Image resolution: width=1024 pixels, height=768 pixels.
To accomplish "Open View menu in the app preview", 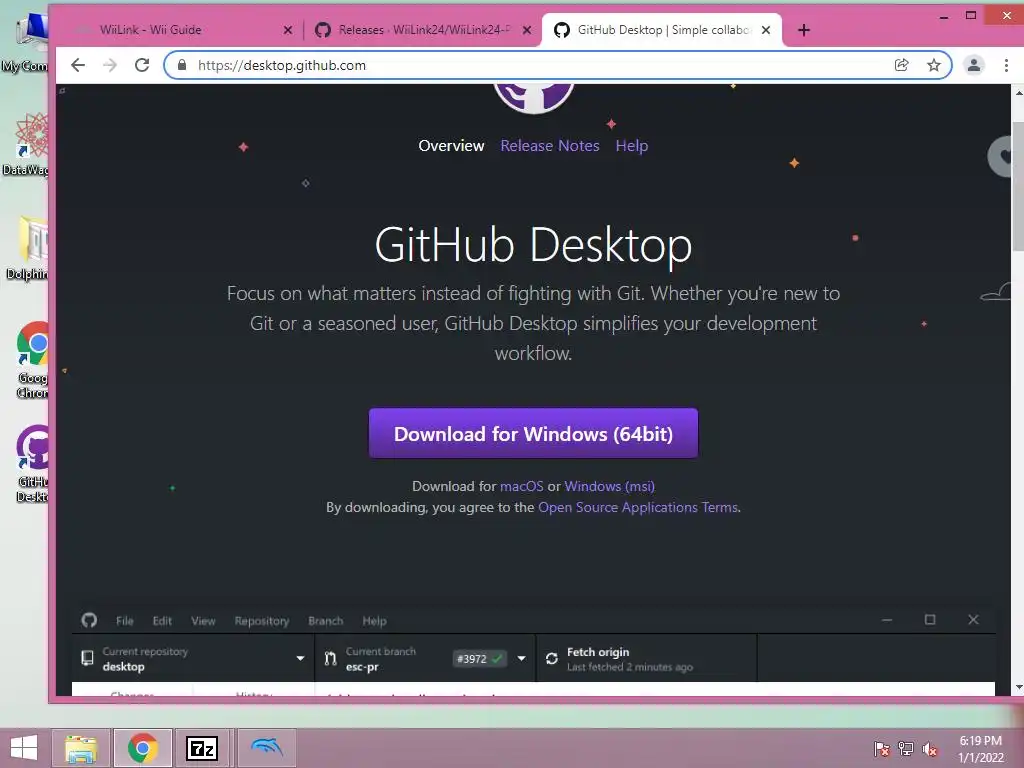I will [203, 621].
